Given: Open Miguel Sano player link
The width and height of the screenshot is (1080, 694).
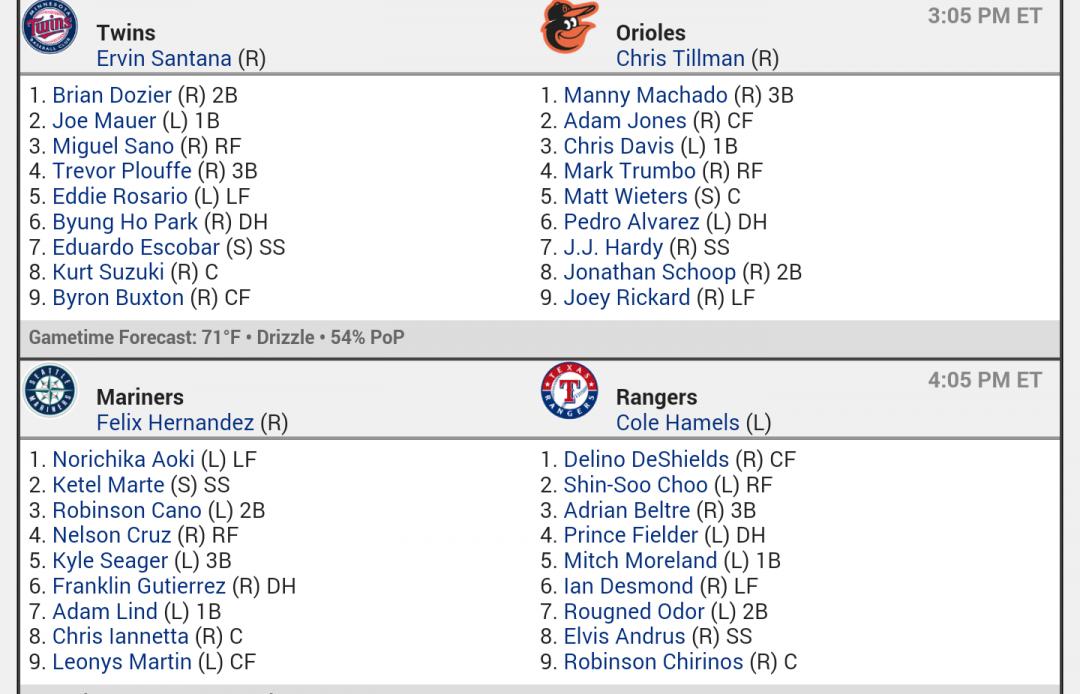Looking at the screenshot, I should tap(113, 146).
